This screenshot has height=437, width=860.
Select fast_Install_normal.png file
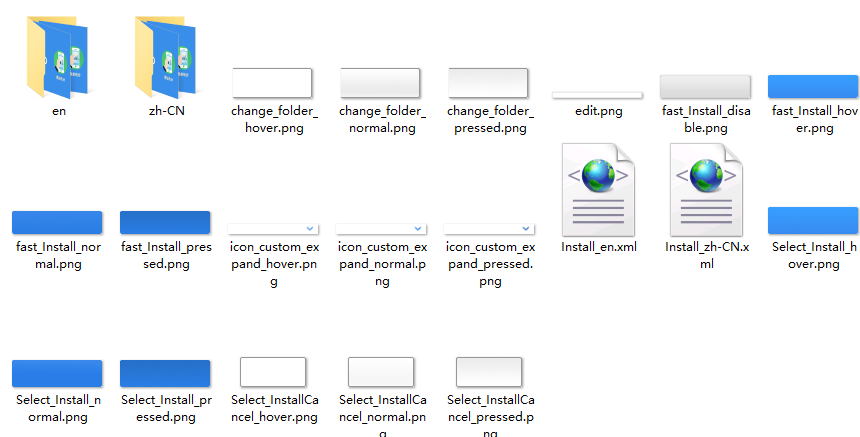coord(57,223)
